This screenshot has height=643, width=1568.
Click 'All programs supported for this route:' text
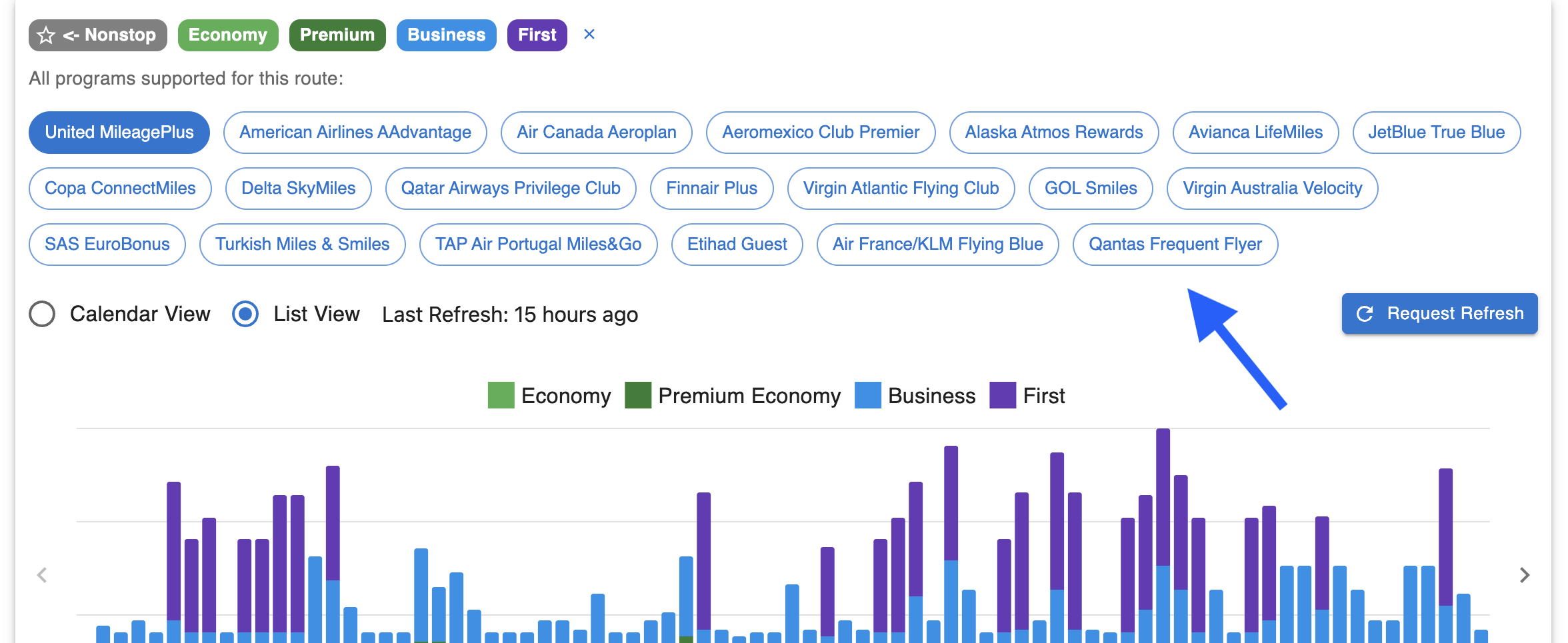186,79
